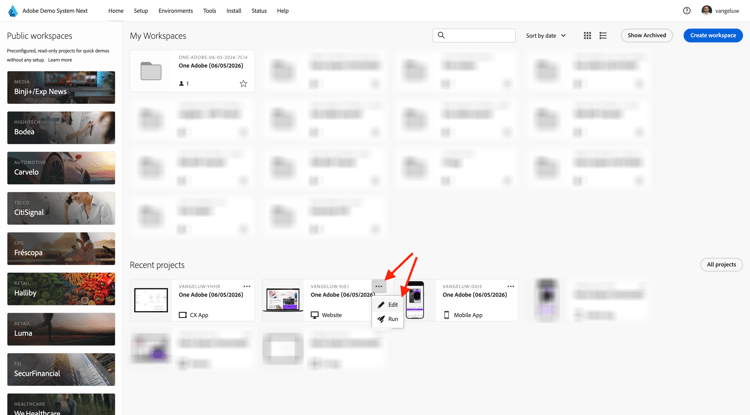750x415 pixels.
Task: Click the help question mark icon
Action: [687, 11]
